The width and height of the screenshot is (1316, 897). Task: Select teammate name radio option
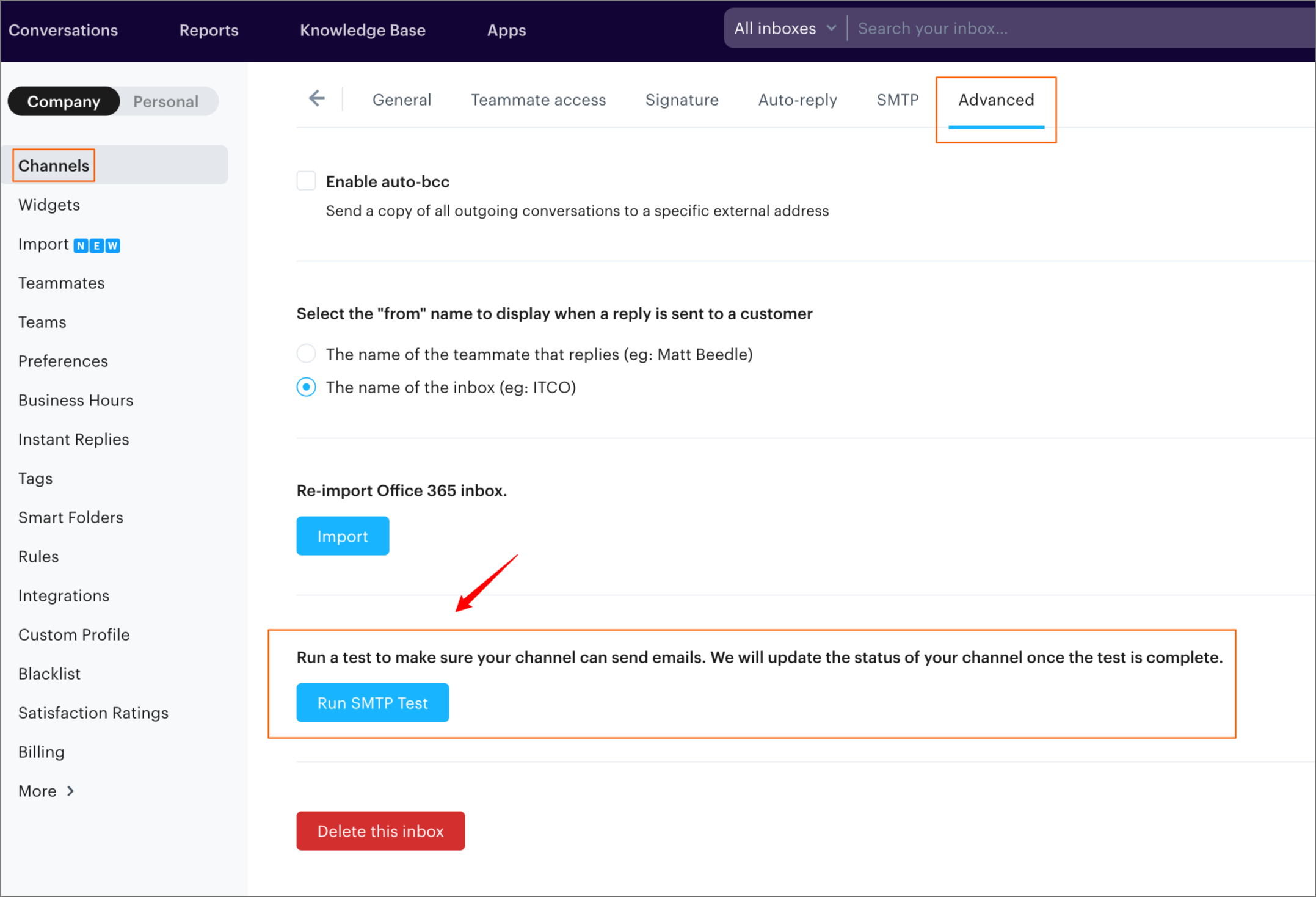306,354
